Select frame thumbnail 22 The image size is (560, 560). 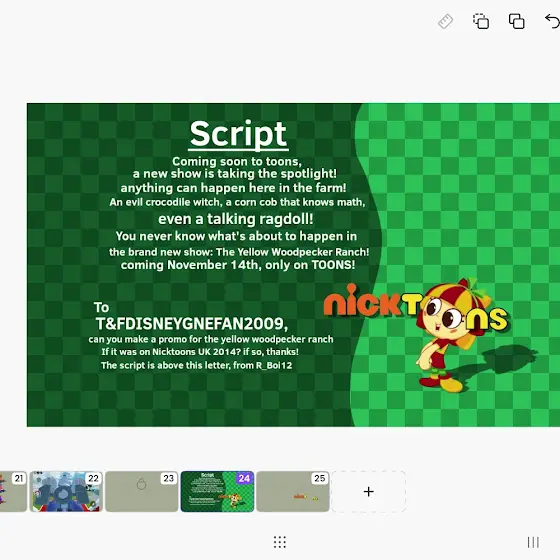(66, 491)
